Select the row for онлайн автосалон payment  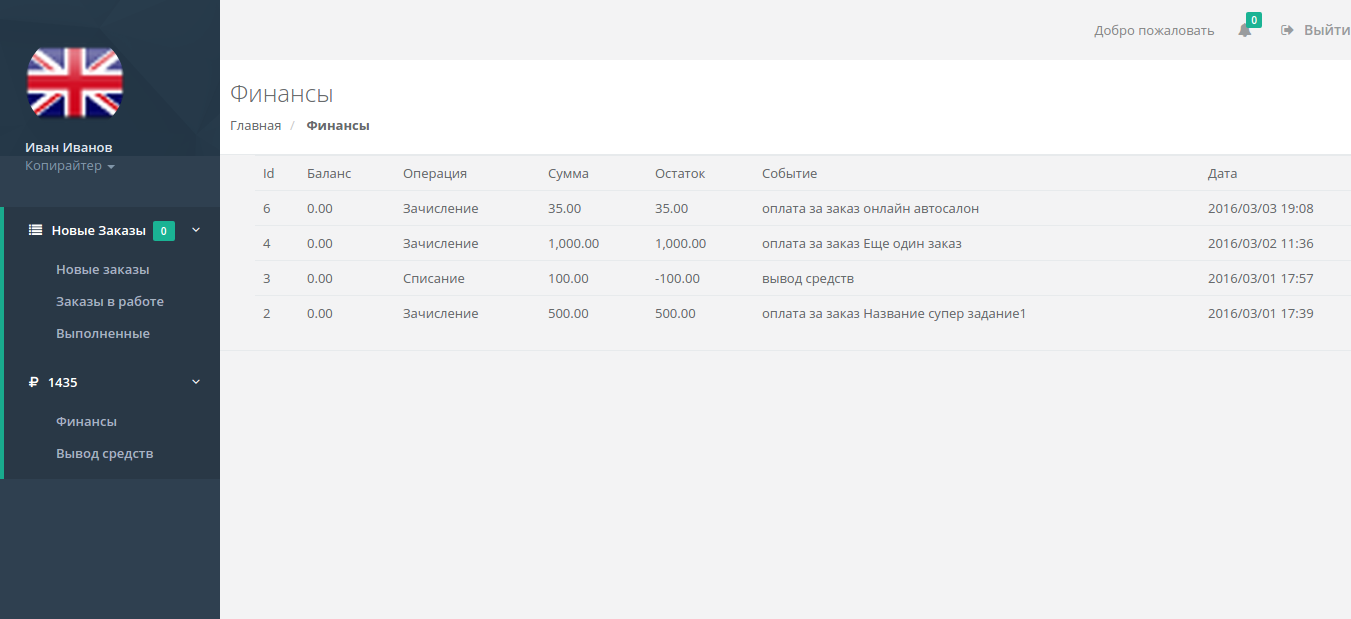tap(870, 209)
